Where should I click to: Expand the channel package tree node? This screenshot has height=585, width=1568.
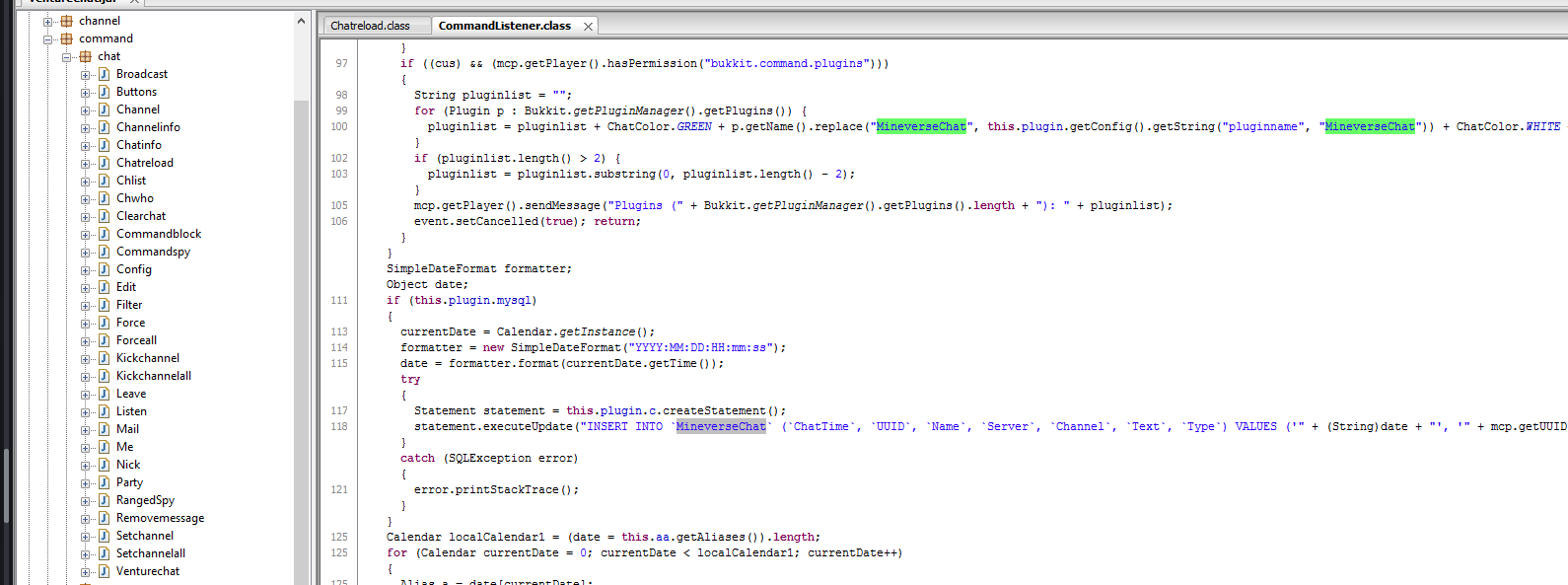[47, 22]
